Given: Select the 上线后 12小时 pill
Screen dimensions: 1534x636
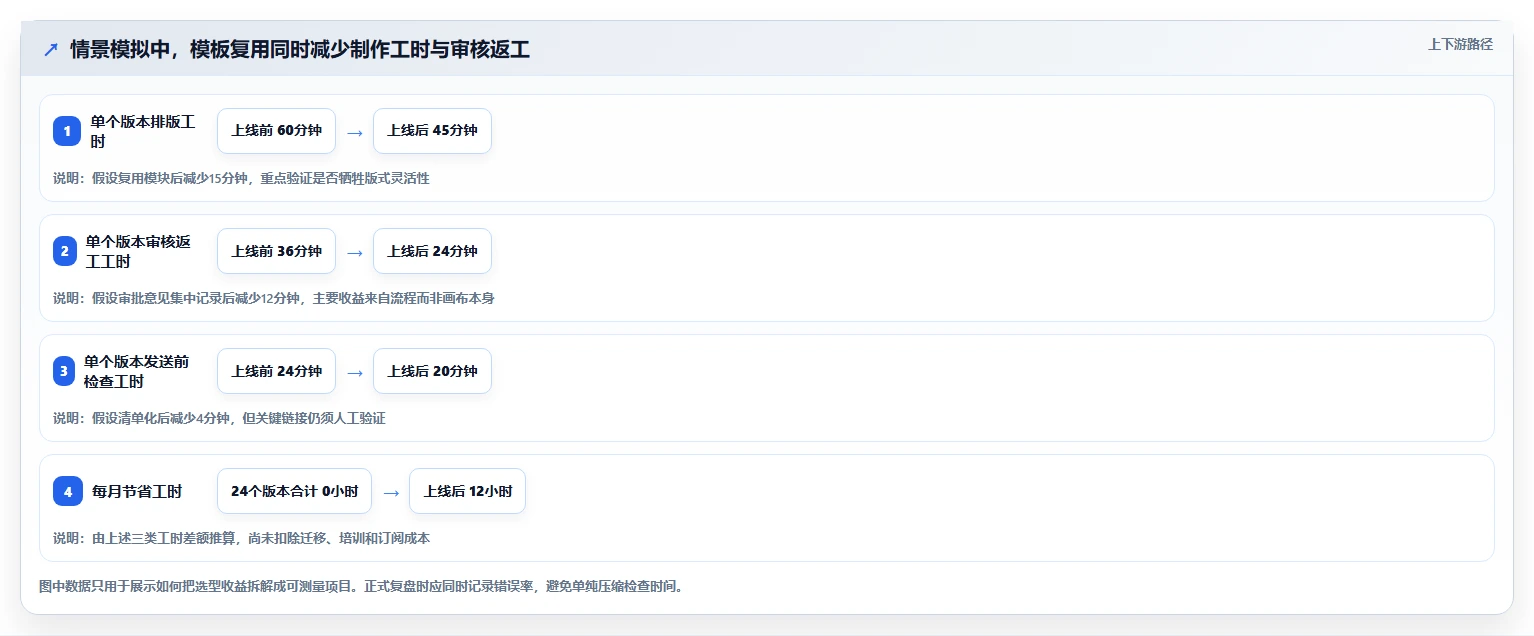Looking at the screenshot, I should [467, 491].
